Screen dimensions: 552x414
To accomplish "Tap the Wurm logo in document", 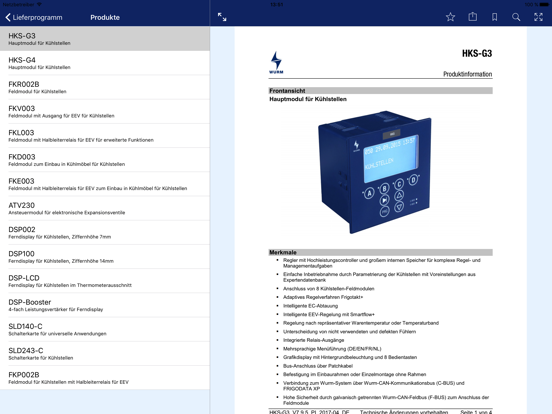I will click(276, 62).
